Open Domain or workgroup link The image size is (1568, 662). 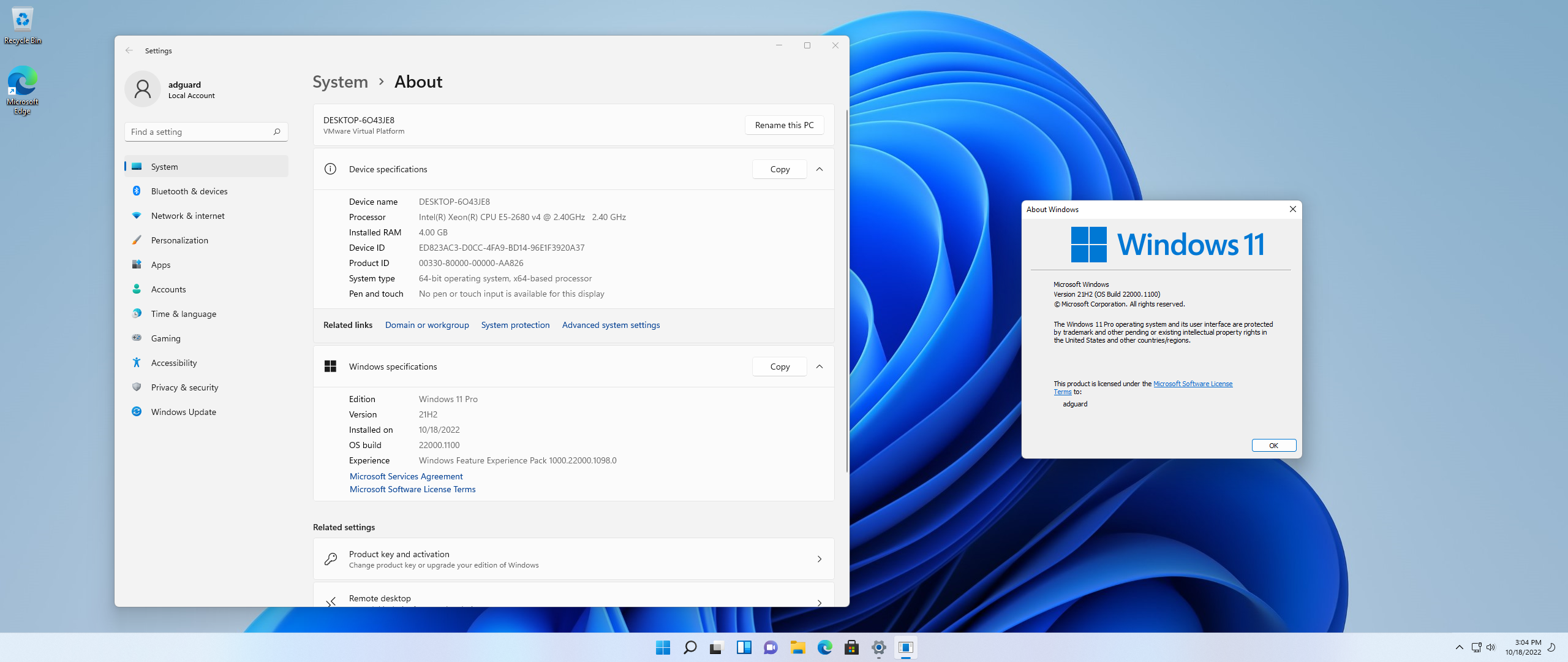point(427,325)
